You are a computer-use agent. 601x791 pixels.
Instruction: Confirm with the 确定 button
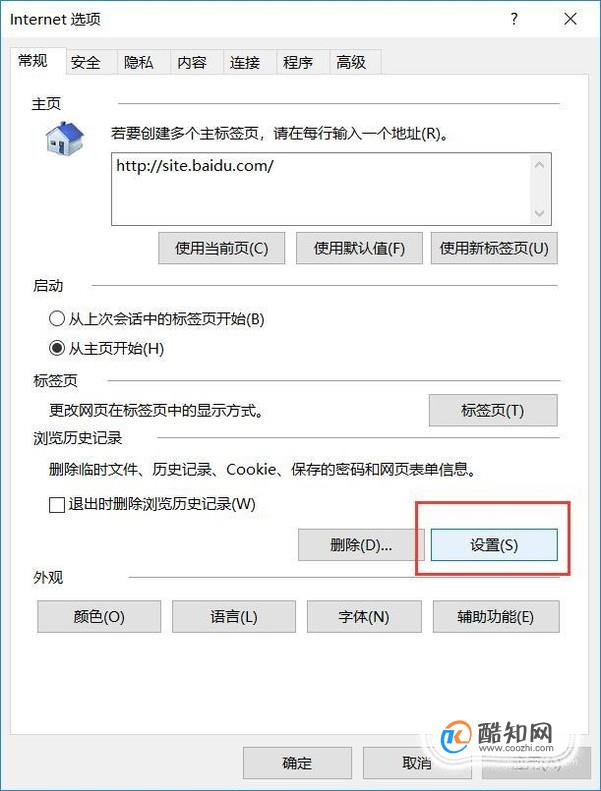pyautogui.click(x=297, y=763)
